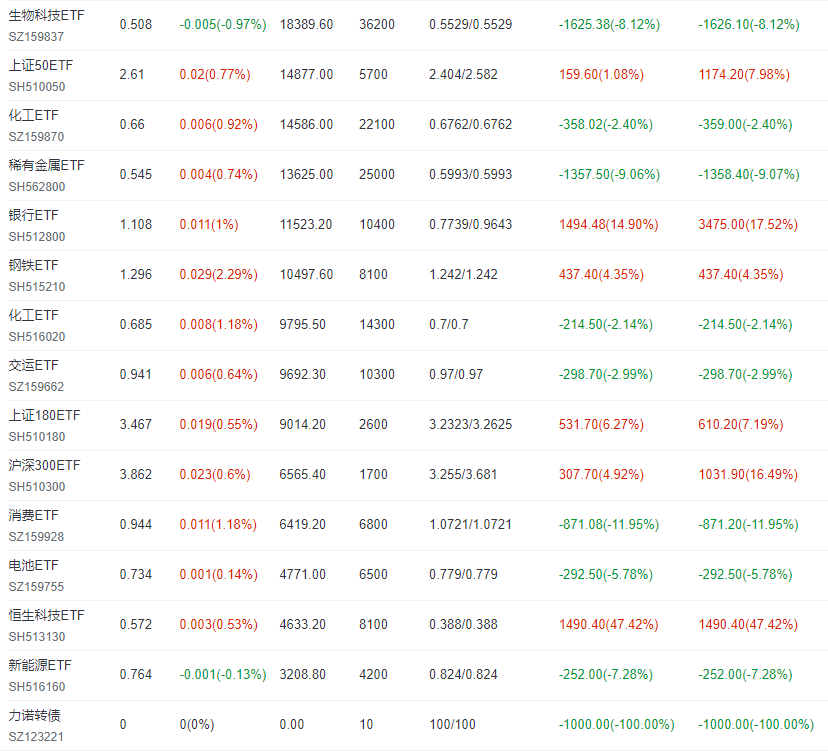The height and width of the screenshot is (752, 828).
Task: Click cumulative profit 3475.00(17.52%)
Action: pos(748,224)
